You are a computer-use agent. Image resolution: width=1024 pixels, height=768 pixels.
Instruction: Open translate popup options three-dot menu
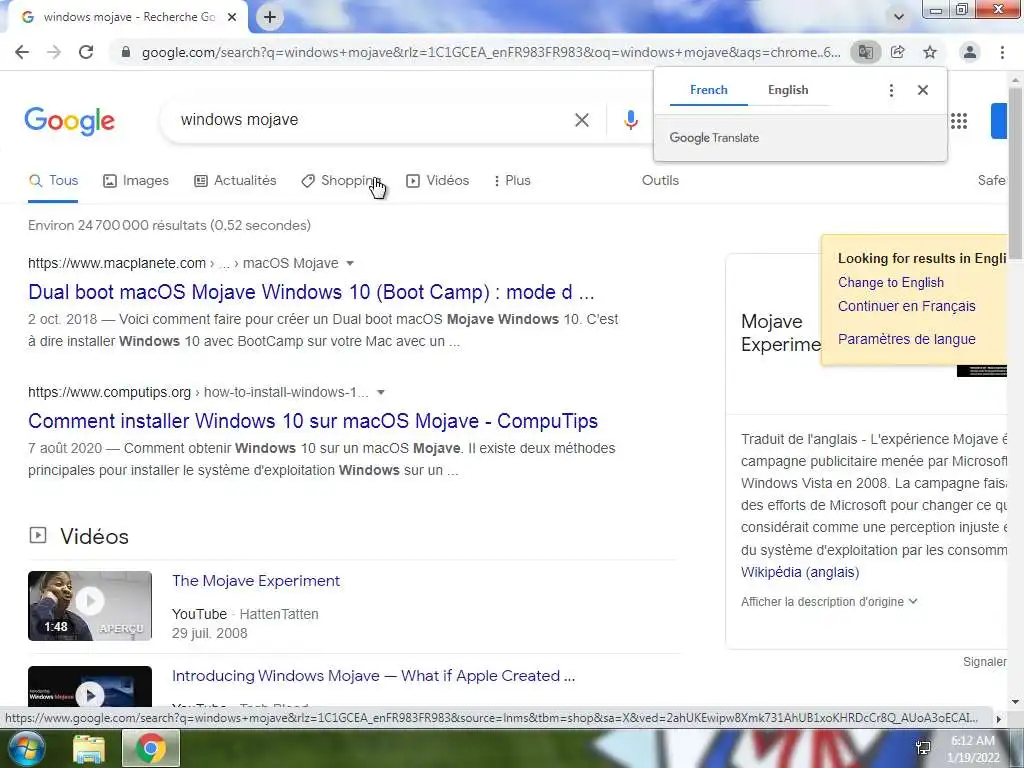coord(891,90)
